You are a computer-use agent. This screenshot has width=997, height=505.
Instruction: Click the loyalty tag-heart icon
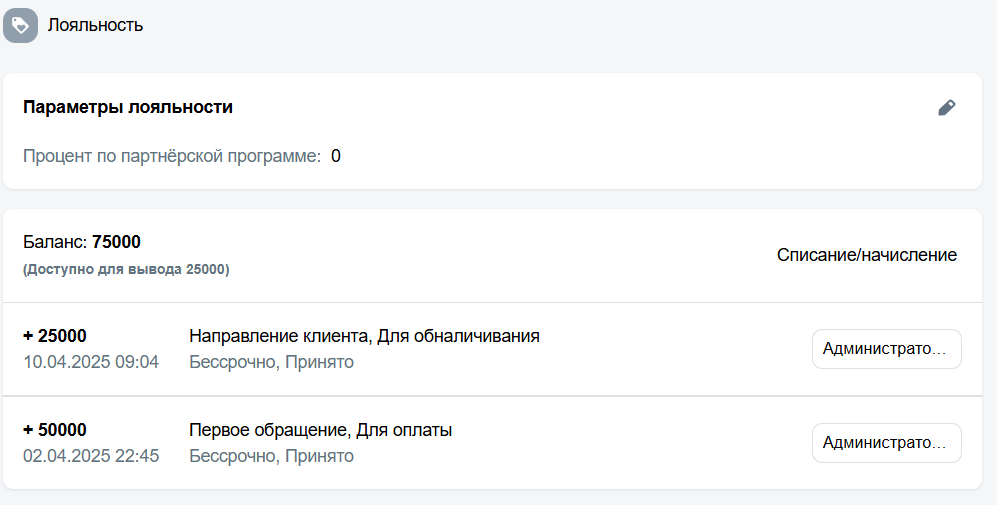click(20, 25)
